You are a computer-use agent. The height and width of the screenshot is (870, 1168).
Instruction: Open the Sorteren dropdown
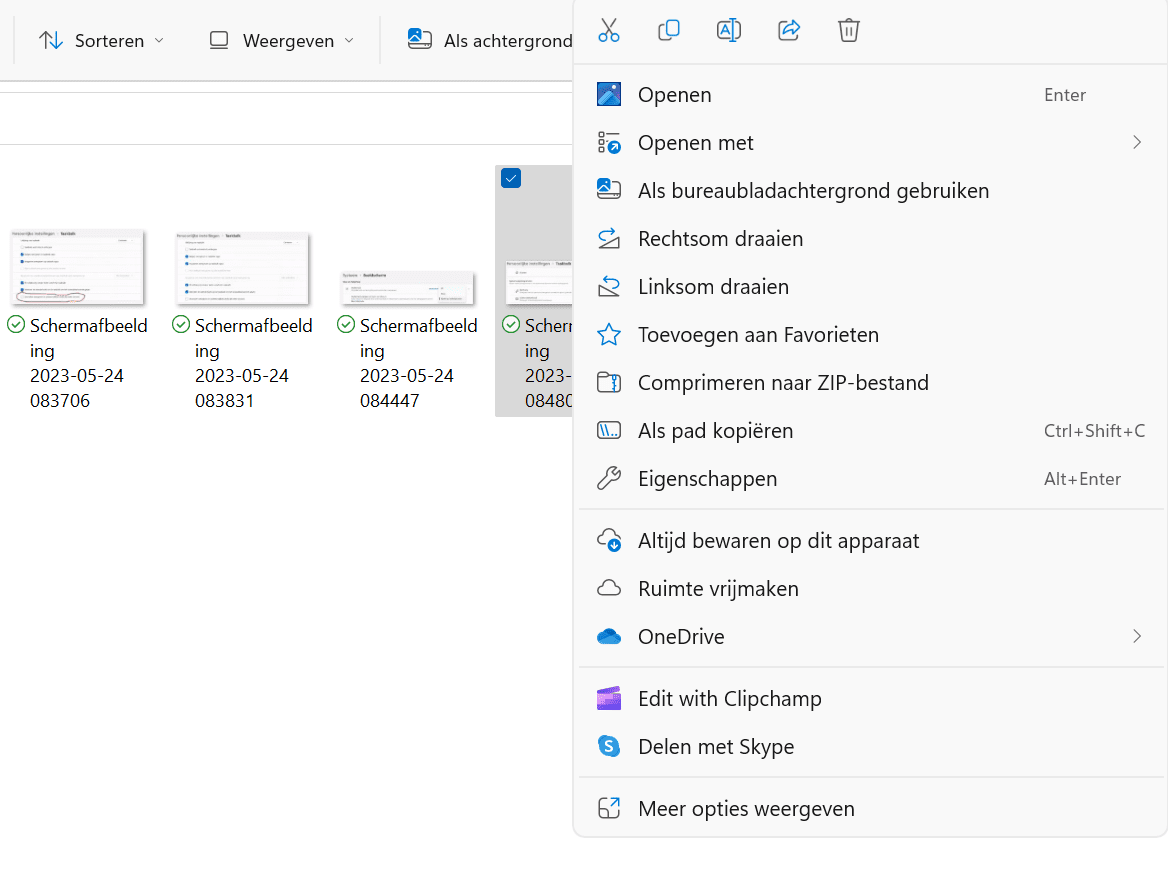pos(101,40)
